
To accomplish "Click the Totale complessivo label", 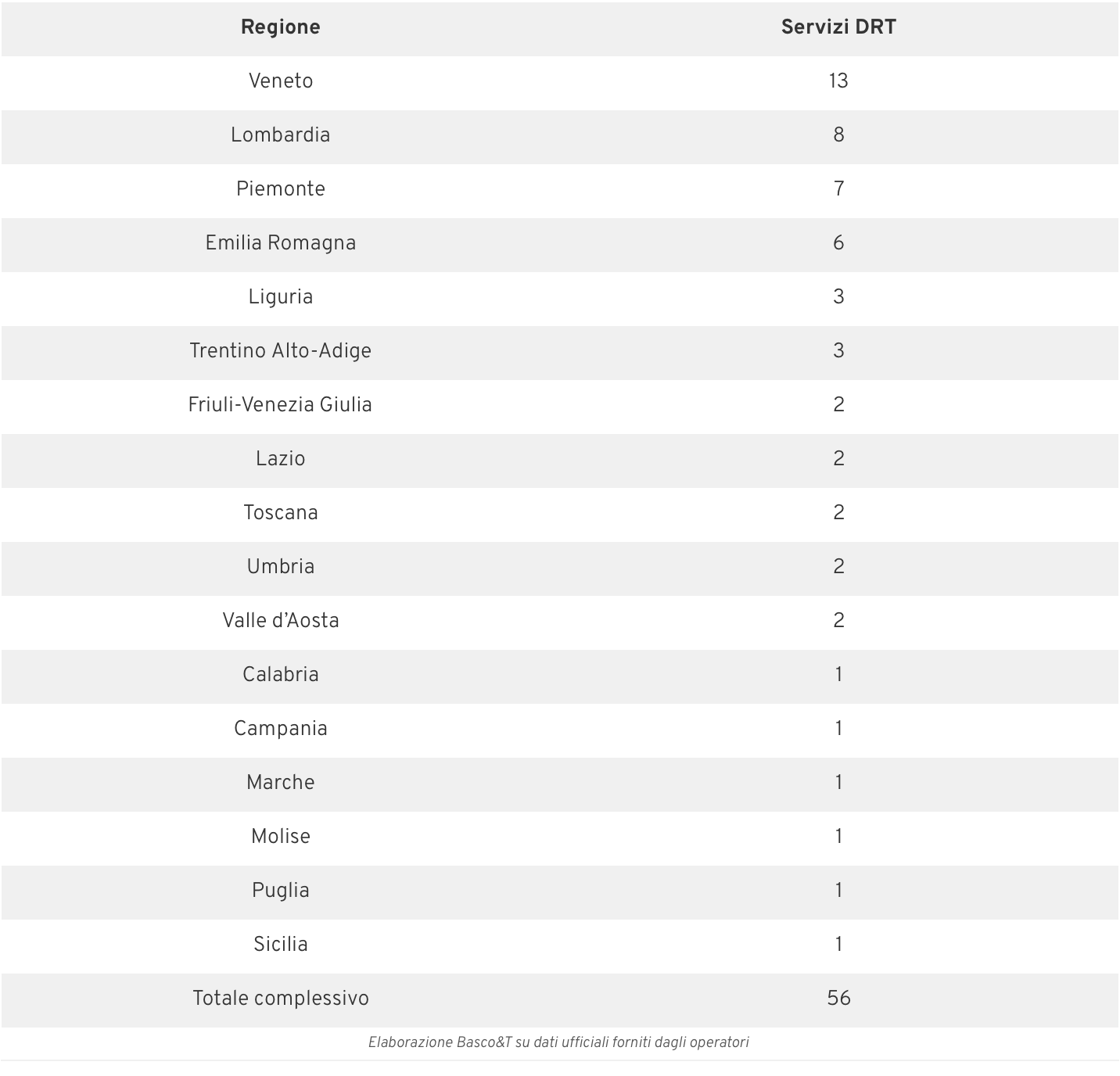I will [280, 999].
